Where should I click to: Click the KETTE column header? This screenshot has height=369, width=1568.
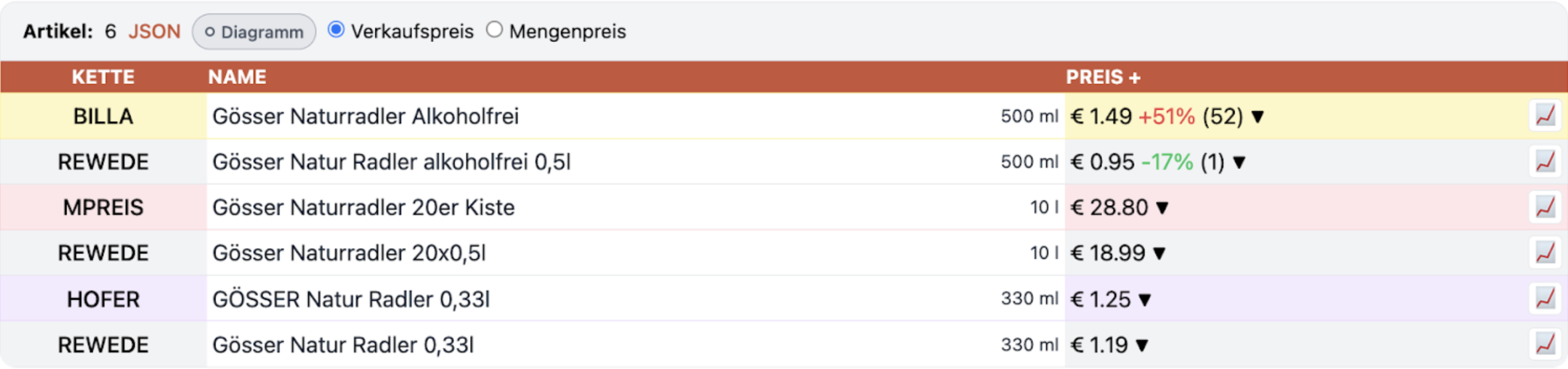(103, 77)
